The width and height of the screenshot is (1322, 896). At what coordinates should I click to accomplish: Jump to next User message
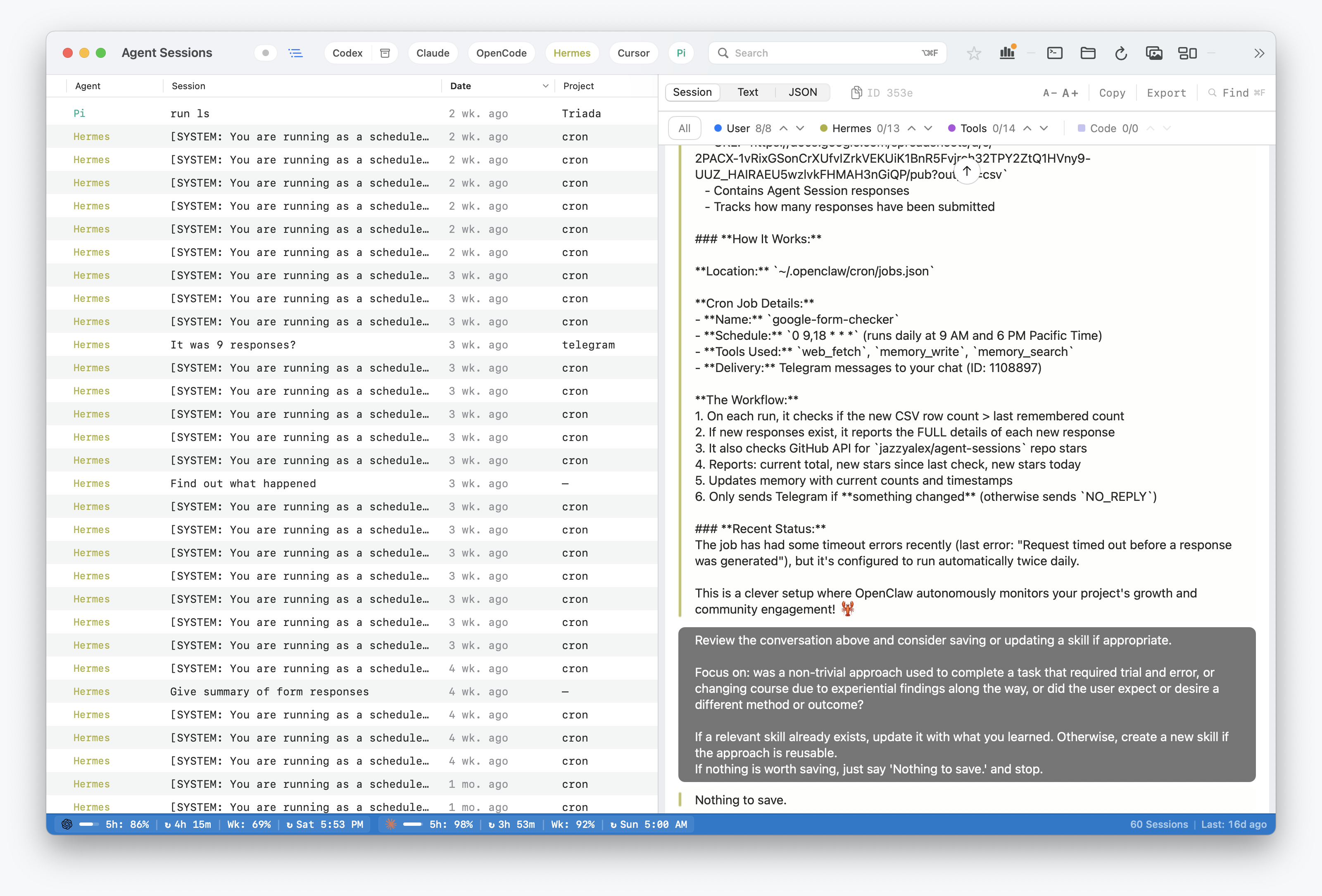tap(800, 128)
